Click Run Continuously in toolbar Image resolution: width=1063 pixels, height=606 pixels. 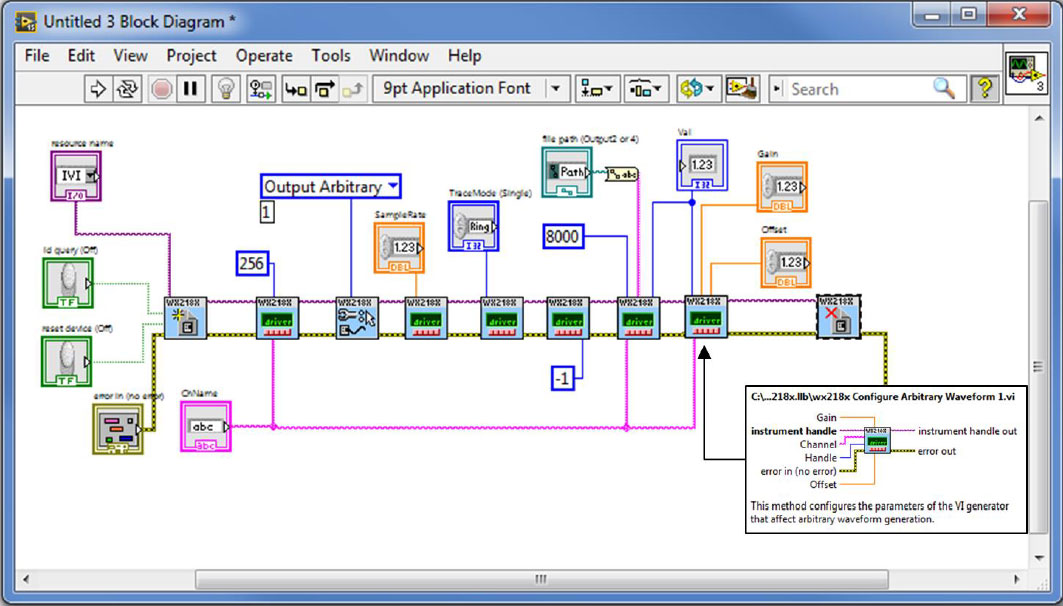point(127,89)
